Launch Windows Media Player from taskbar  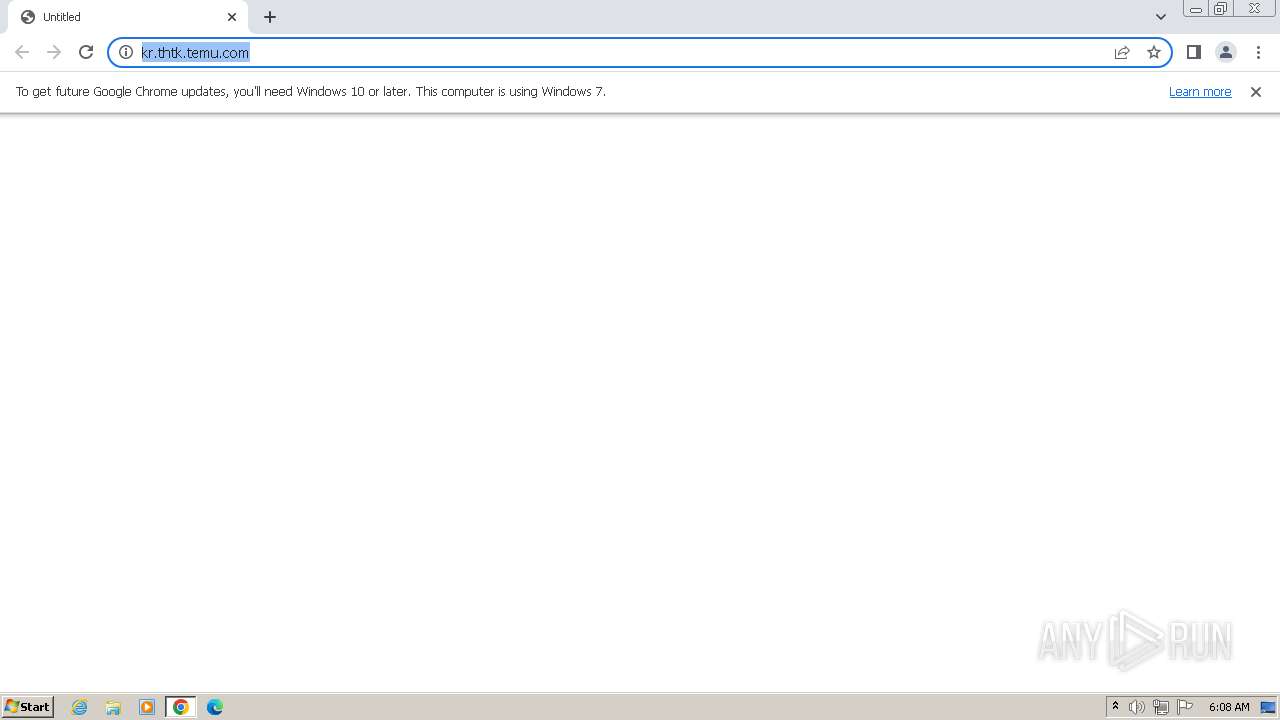point(147,707)
